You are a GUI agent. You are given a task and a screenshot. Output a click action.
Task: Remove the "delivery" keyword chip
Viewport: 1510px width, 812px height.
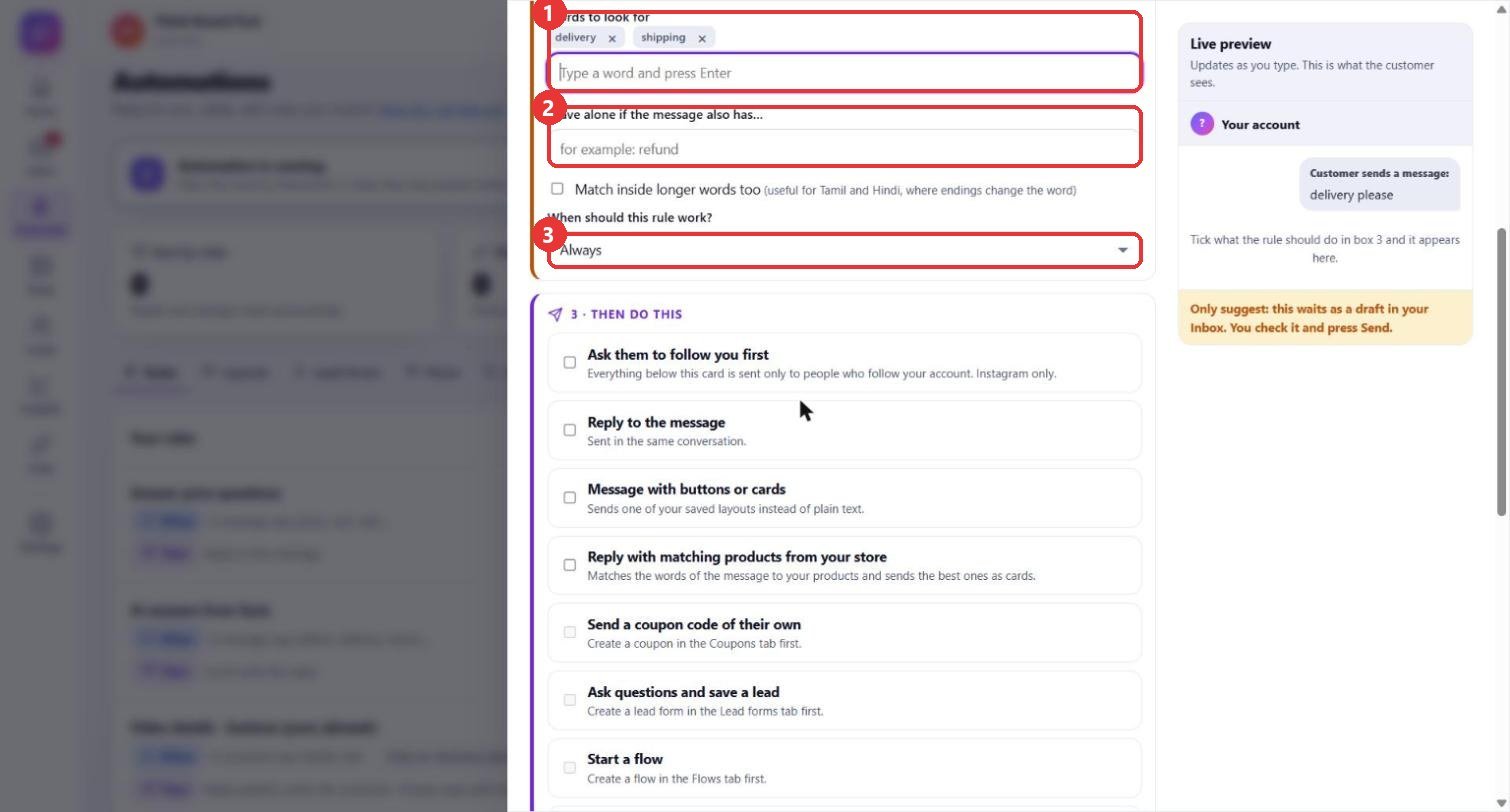click(x=612, y=38)
